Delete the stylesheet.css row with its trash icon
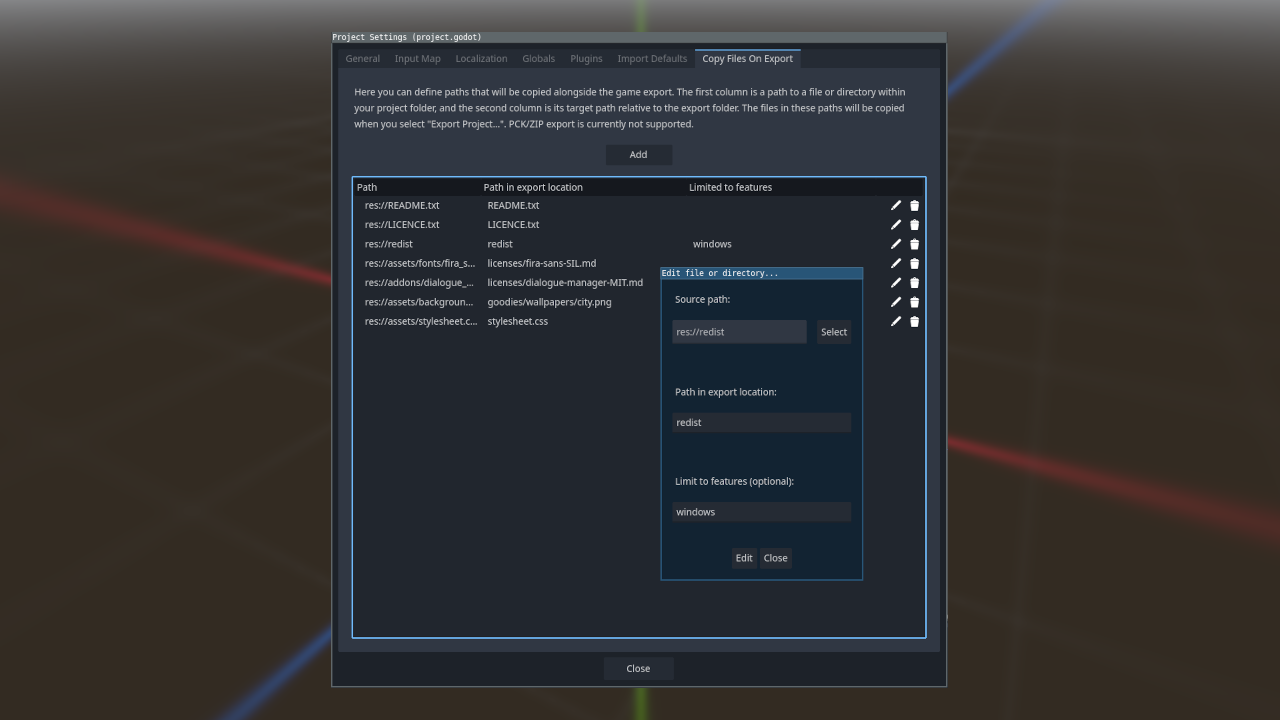This screenshot has width=1280, height=720. point(914,321)
